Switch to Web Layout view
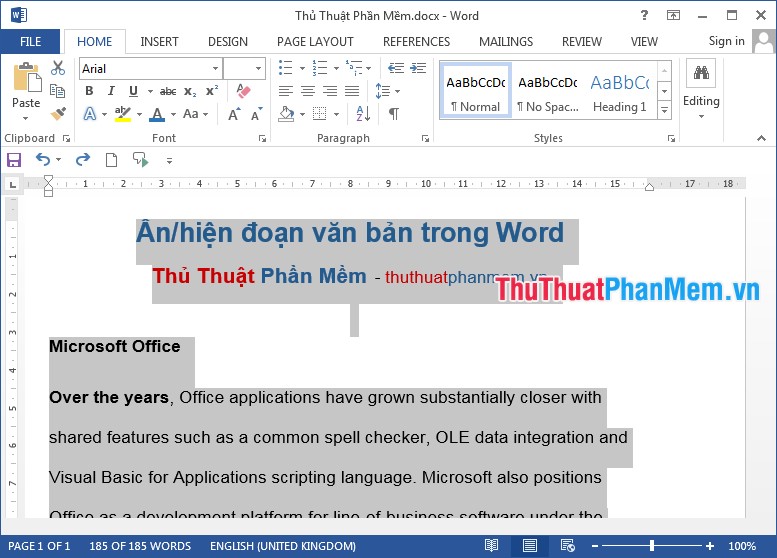 pyautogui.click(x=568, y=546)
